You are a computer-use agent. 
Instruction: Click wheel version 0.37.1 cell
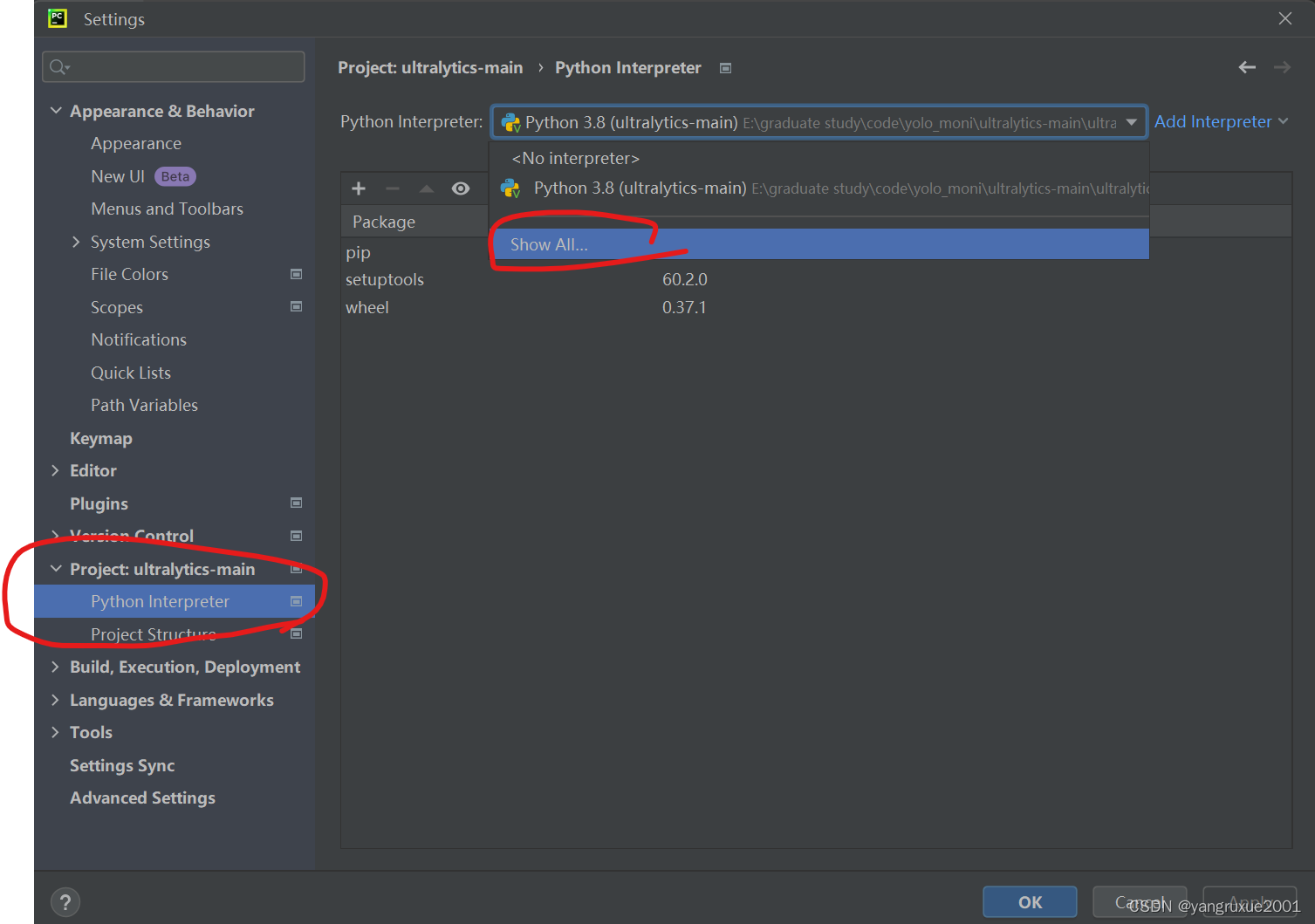coord(684,307)
